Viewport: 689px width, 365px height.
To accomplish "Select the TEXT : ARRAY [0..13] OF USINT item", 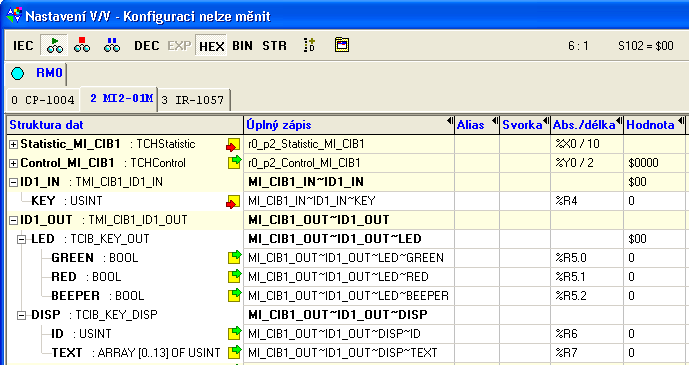I will coord(136,353).
